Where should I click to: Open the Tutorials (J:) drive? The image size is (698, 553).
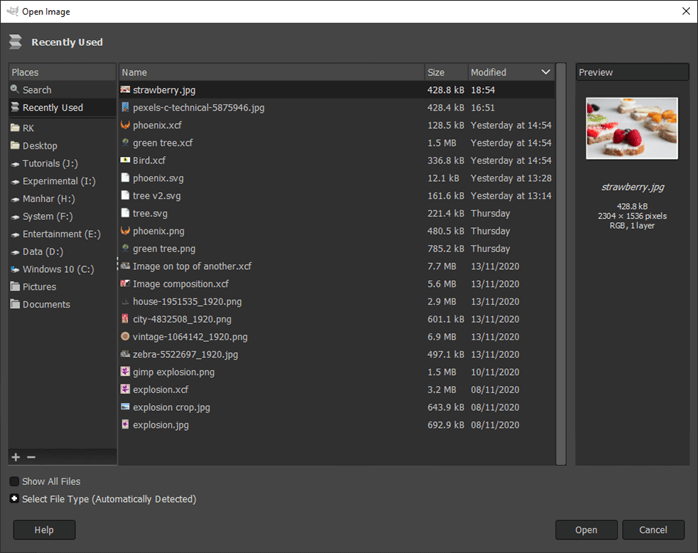(62, 163)
